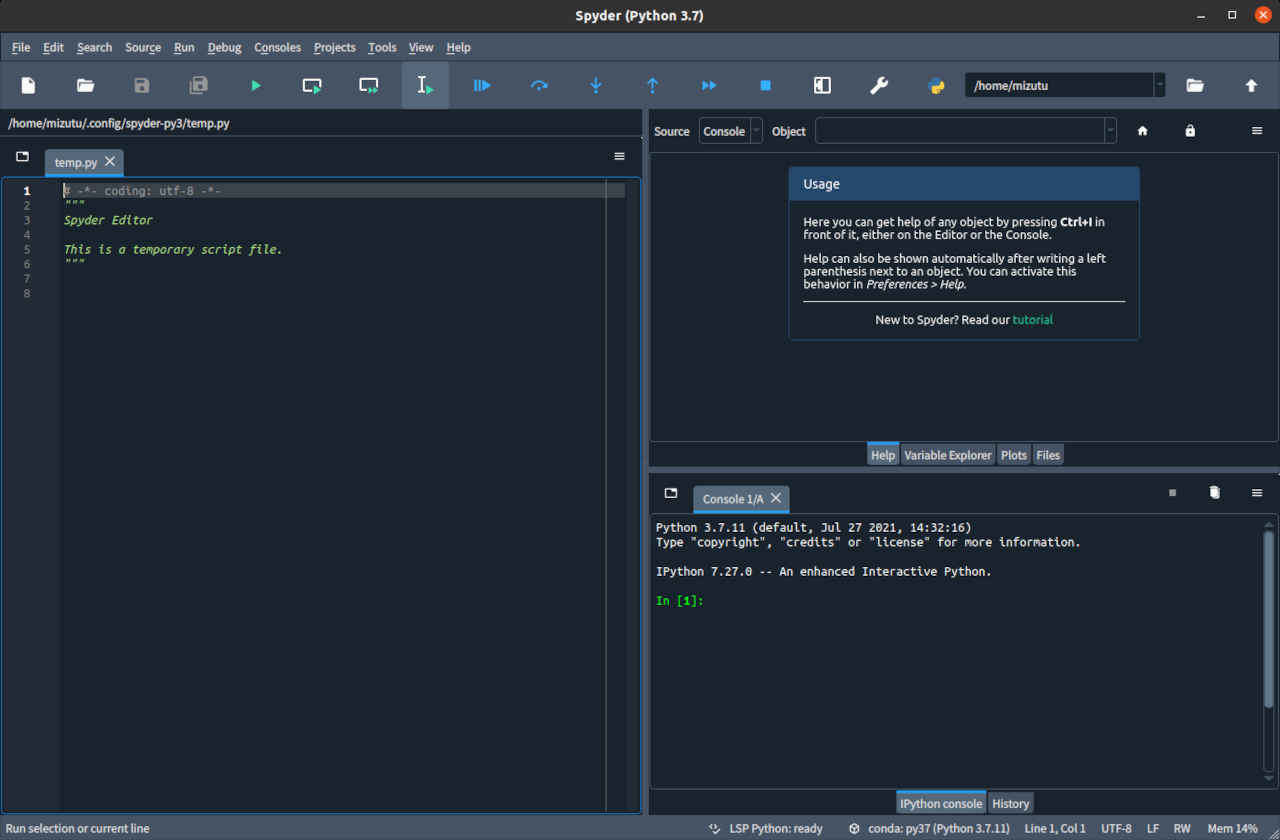
Task: Click the IPython console vertical scrollbar
Action: click(1269, 620)
